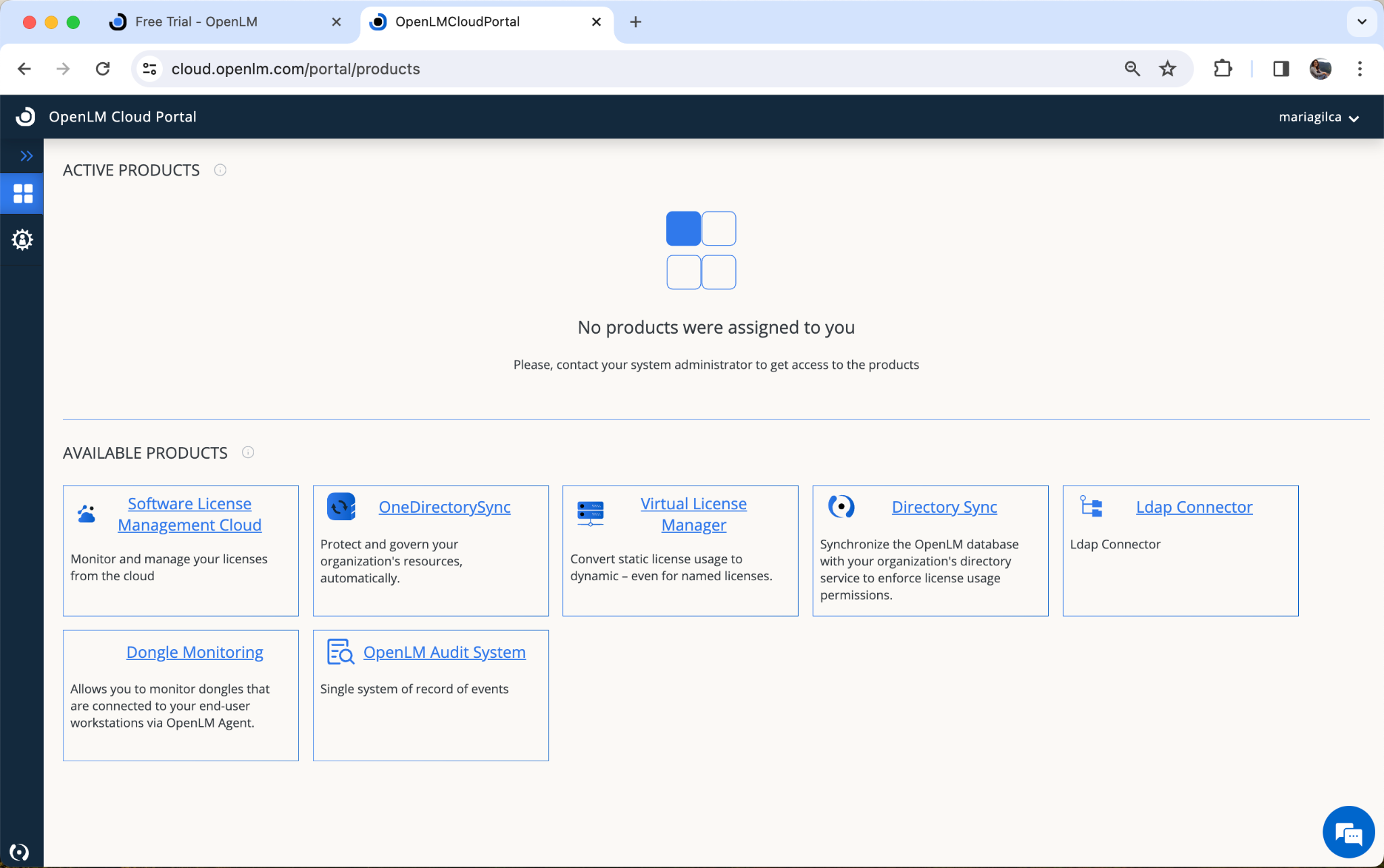The image size is (1384, 868).
Task: Click the OneDirectorySync sync icon
Action: (x=341, y=507)
